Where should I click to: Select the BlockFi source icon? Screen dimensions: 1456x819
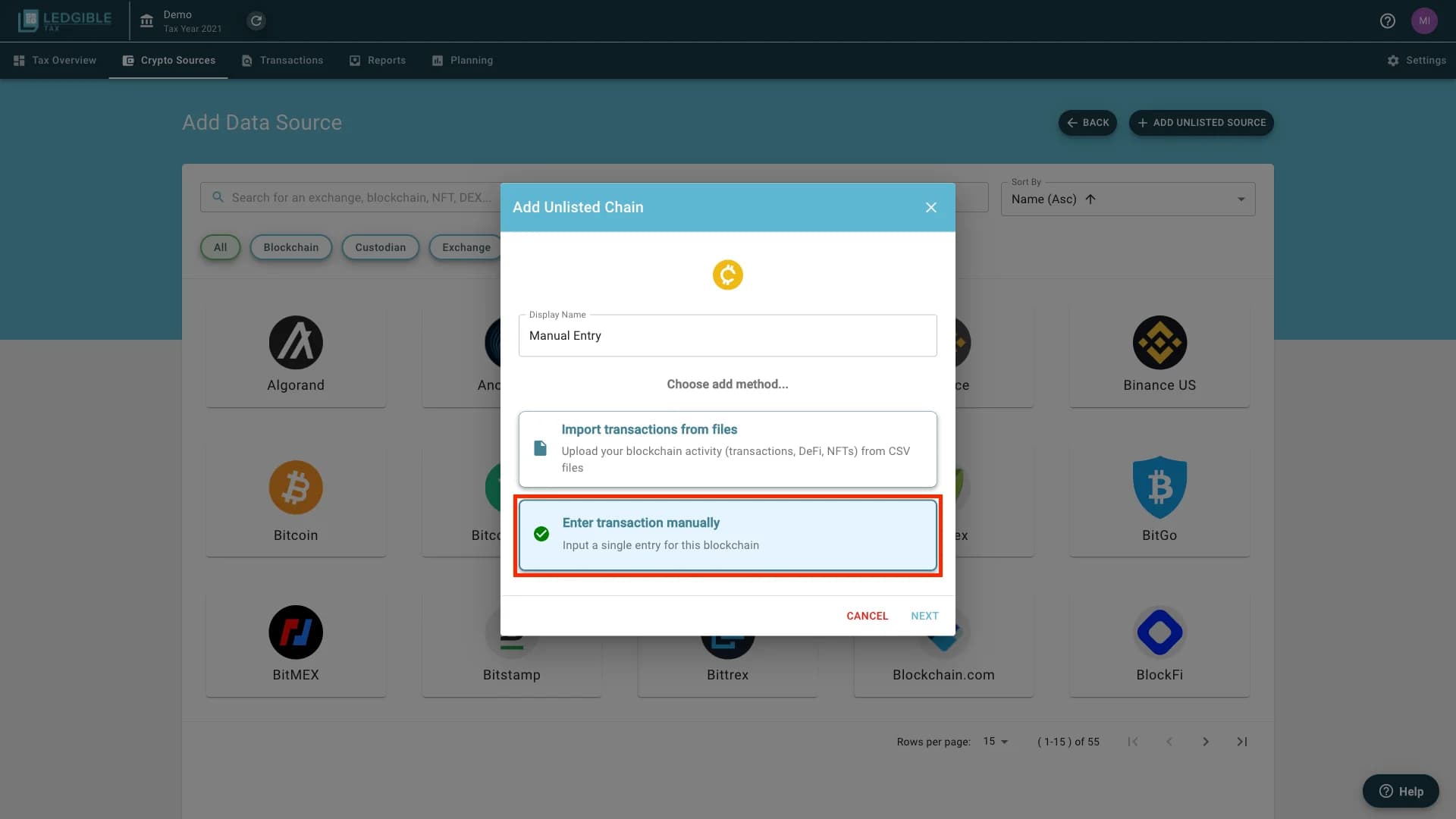pyautogui.click(x=1159, y=632)
